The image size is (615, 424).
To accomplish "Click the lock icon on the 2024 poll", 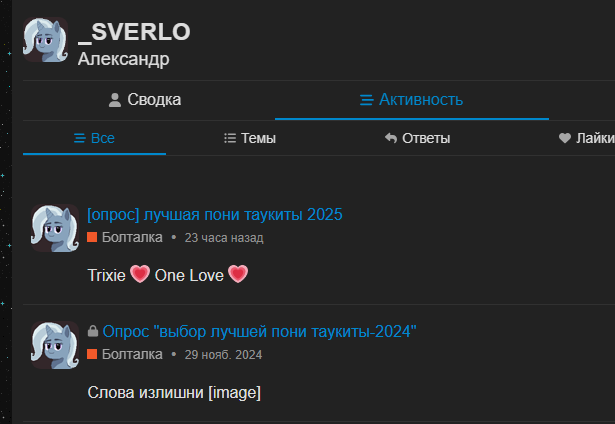I will click(x=93, y=331).
